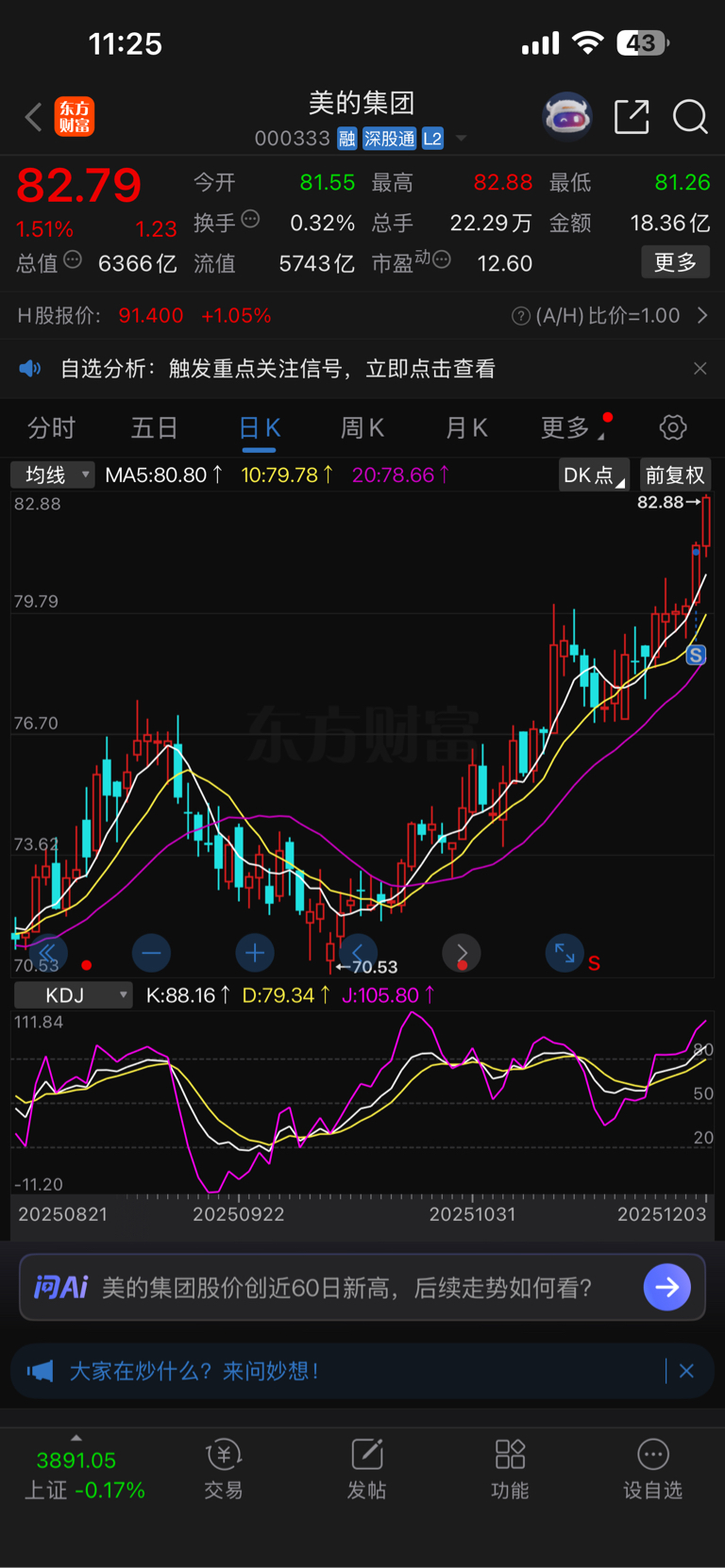This screenshot has width=725, height=1568.
Task: Open the robot assistant avatar
Action: [x=567, y=117]
